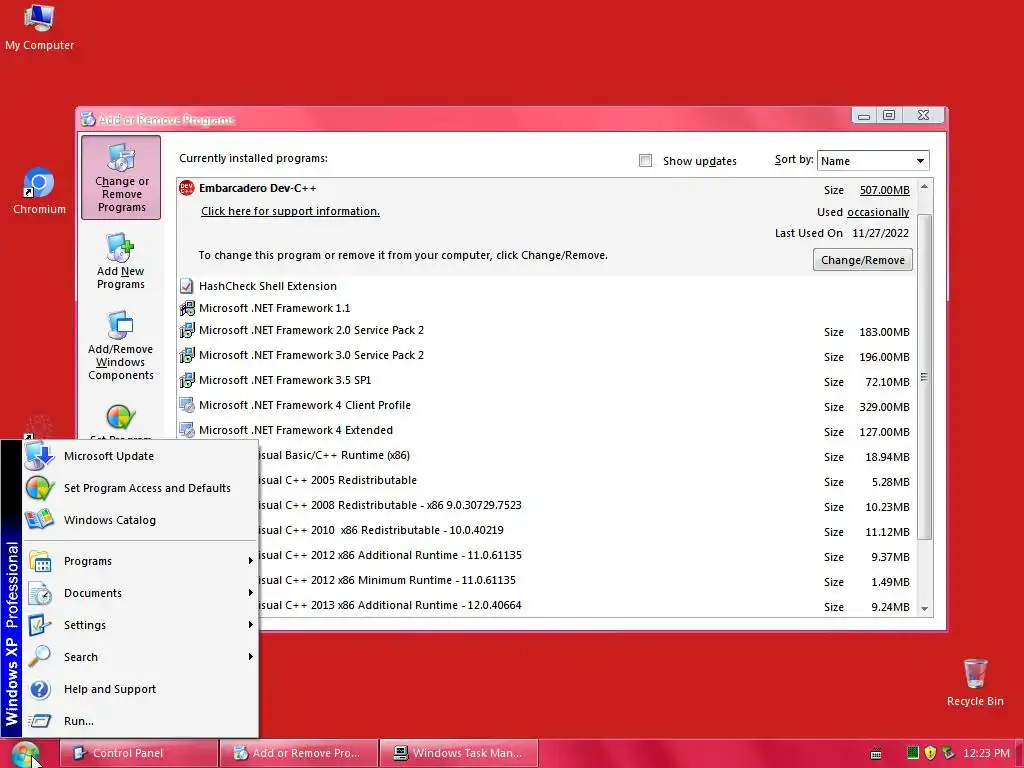Select Windows Catalog menu entry
The height and width of the screenshot is (768, 1024).
(x=140, y=520)
